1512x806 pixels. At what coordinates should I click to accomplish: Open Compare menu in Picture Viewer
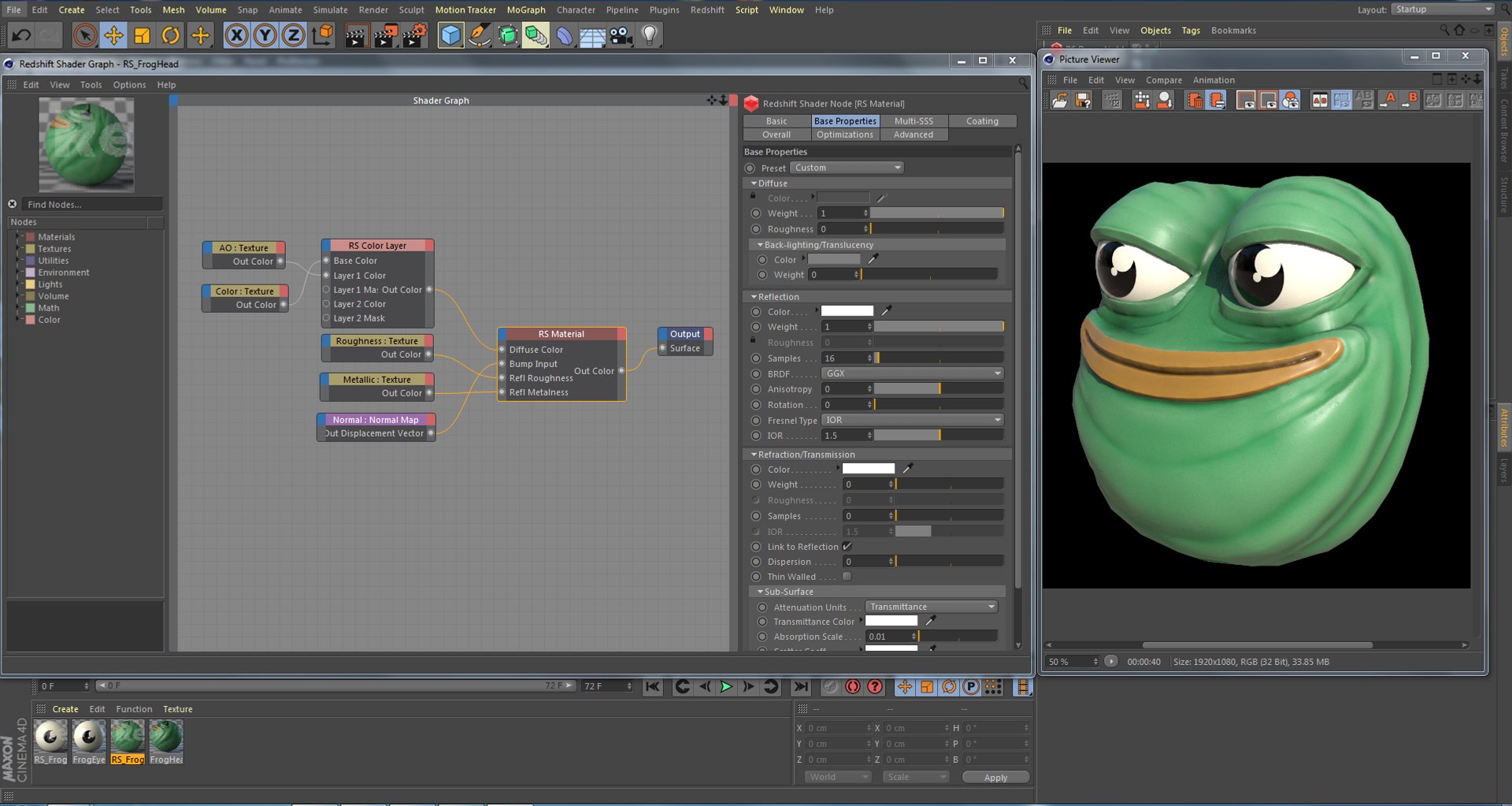pos(1164,80)
